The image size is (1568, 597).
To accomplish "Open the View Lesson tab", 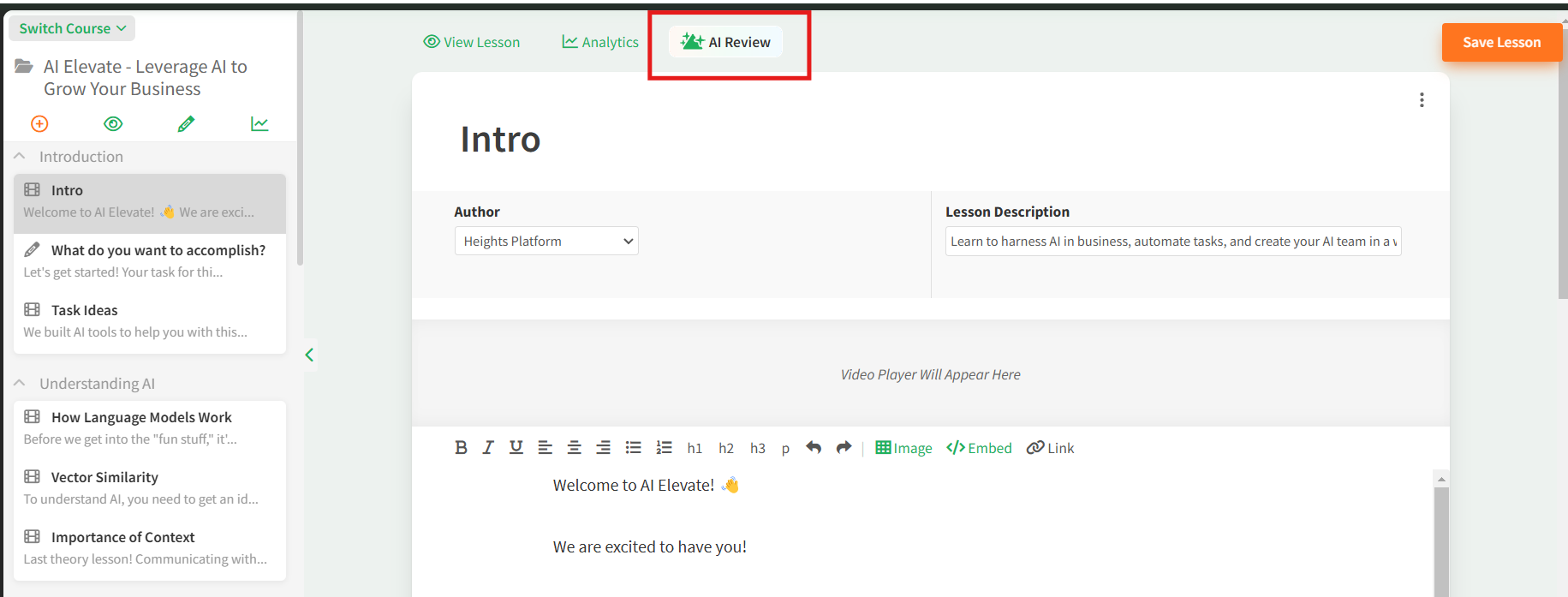I will point(472,42).
